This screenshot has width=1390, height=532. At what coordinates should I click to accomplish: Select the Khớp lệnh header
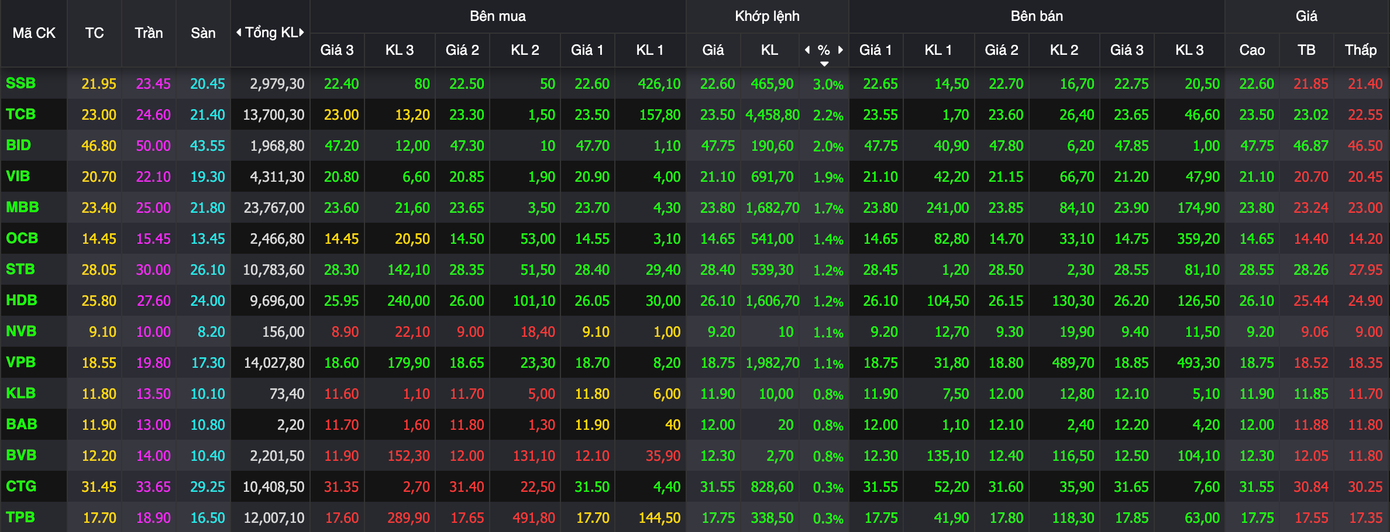coord(767,16)
